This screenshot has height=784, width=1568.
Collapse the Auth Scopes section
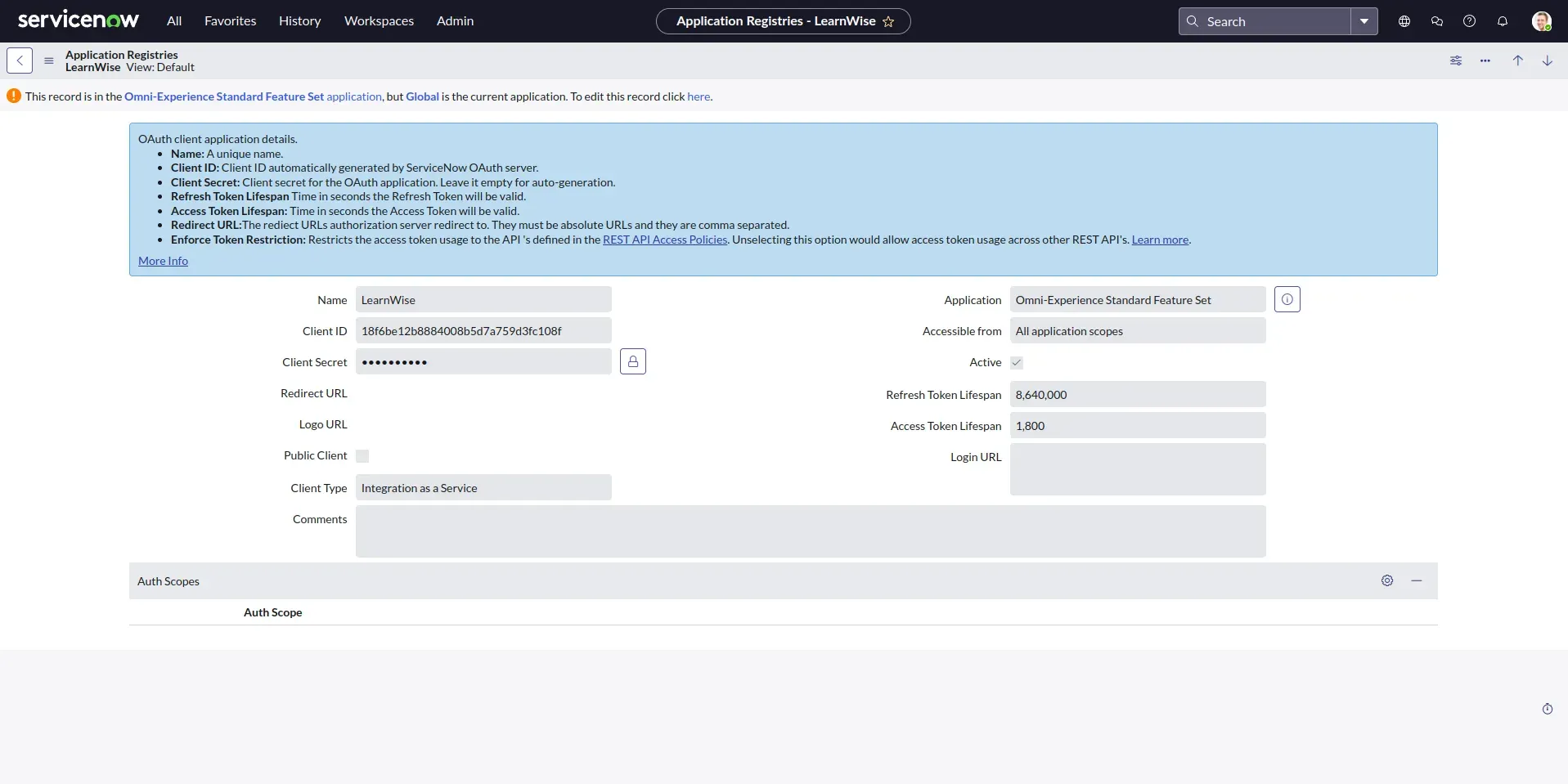pyautogui.click(x=1417, y=580)
